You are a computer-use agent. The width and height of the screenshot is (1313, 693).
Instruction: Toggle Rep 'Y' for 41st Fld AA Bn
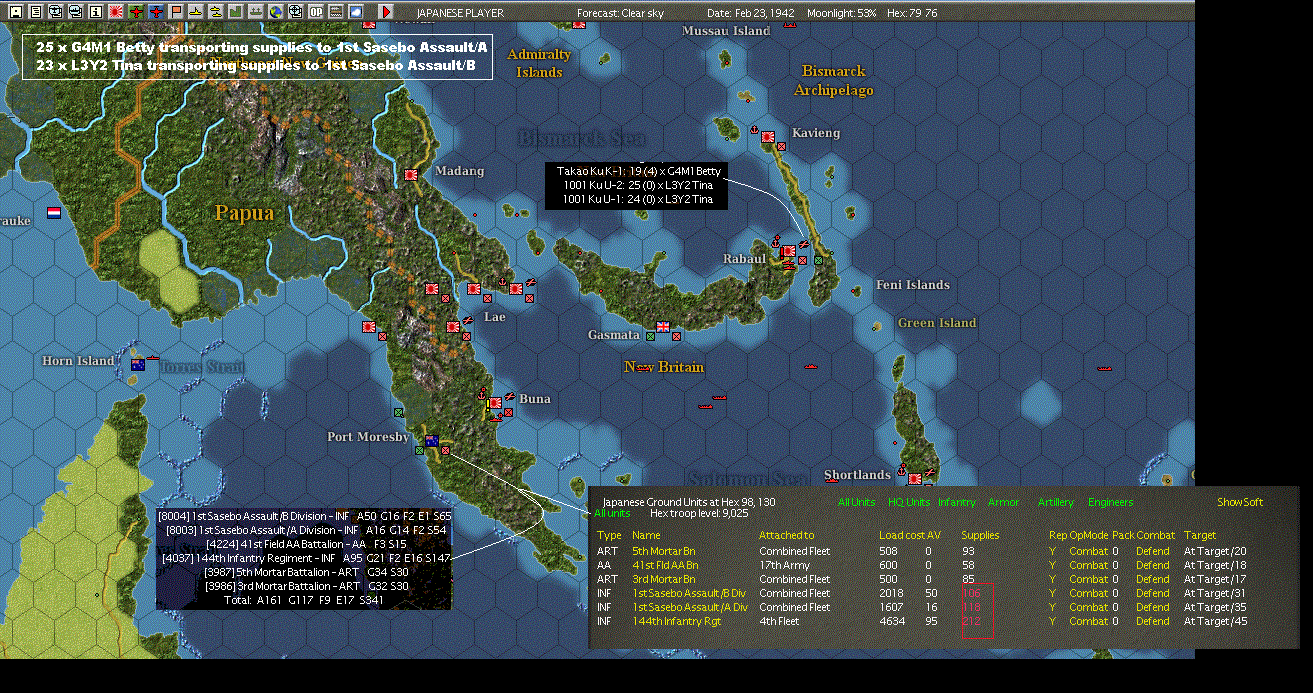point(1052,565)
